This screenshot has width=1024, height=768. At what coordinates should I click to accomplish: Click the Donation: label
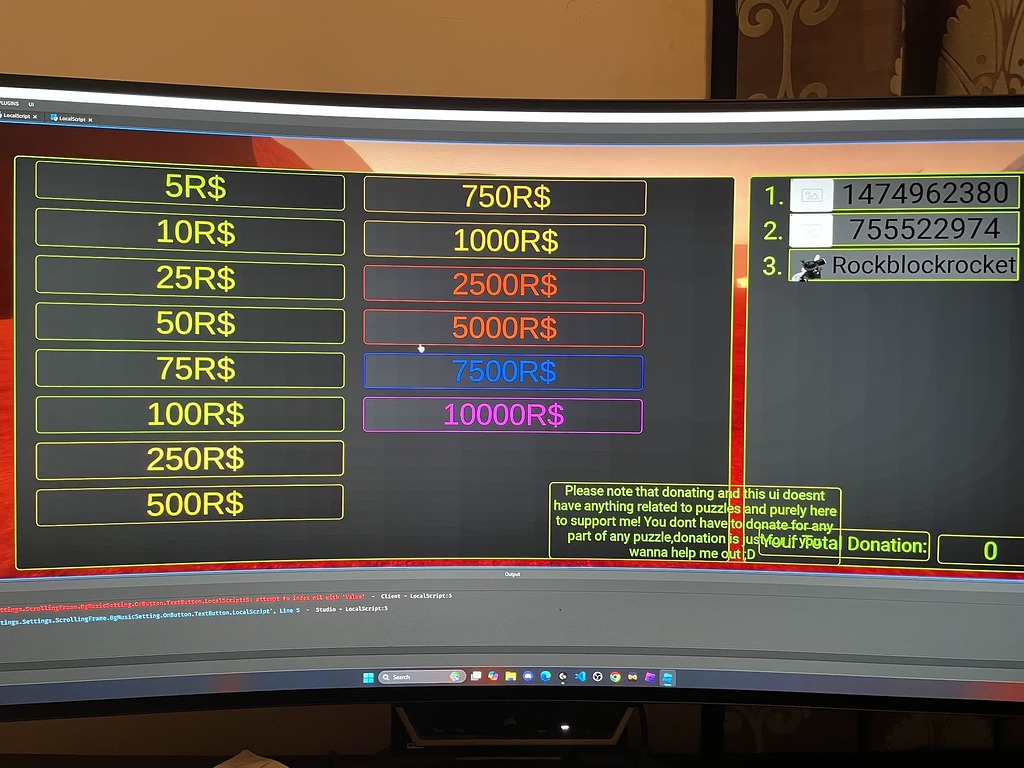887,545
